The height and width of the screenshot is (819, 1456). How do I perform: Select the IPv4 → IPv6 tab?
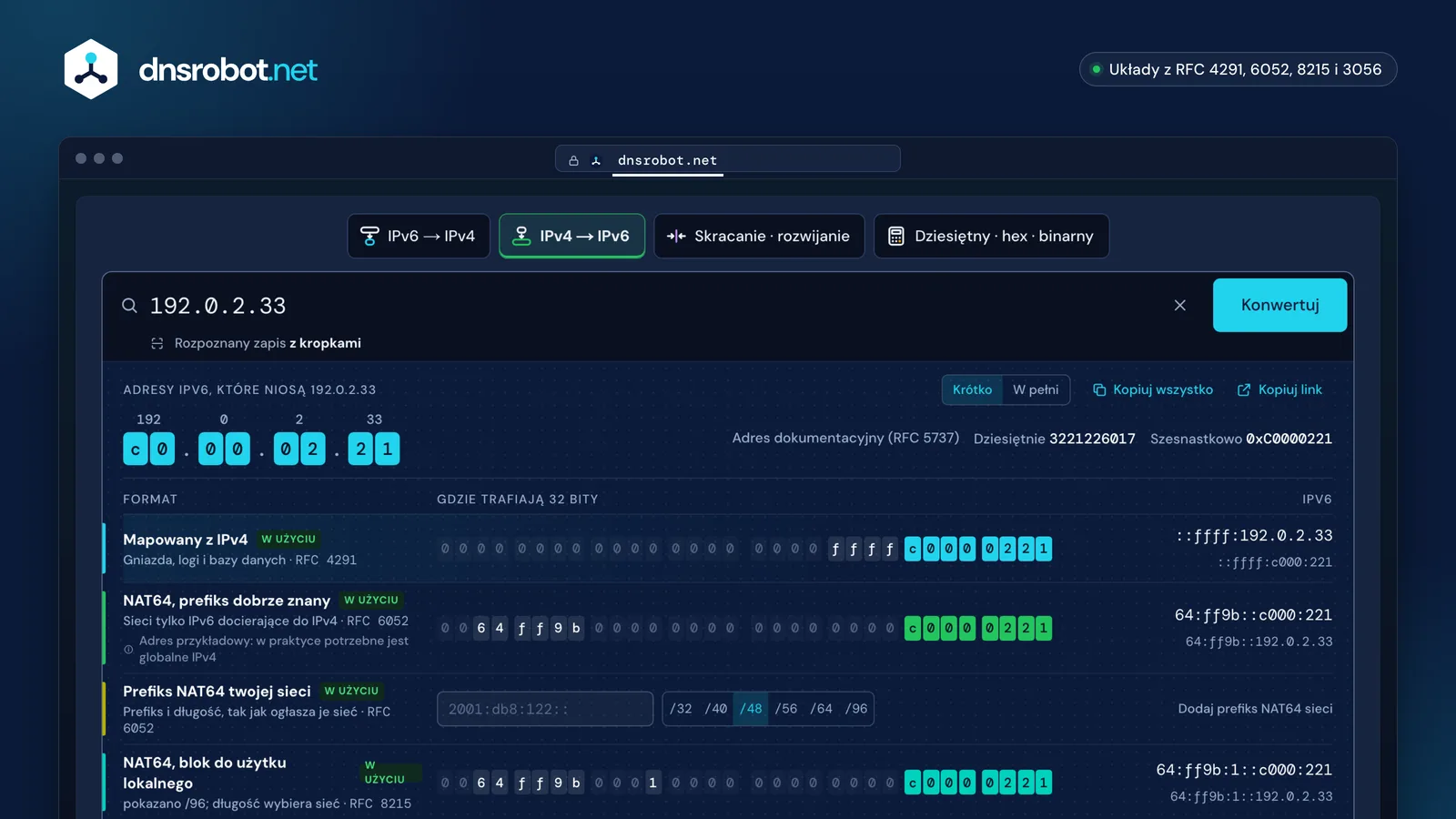click(571, 236)
